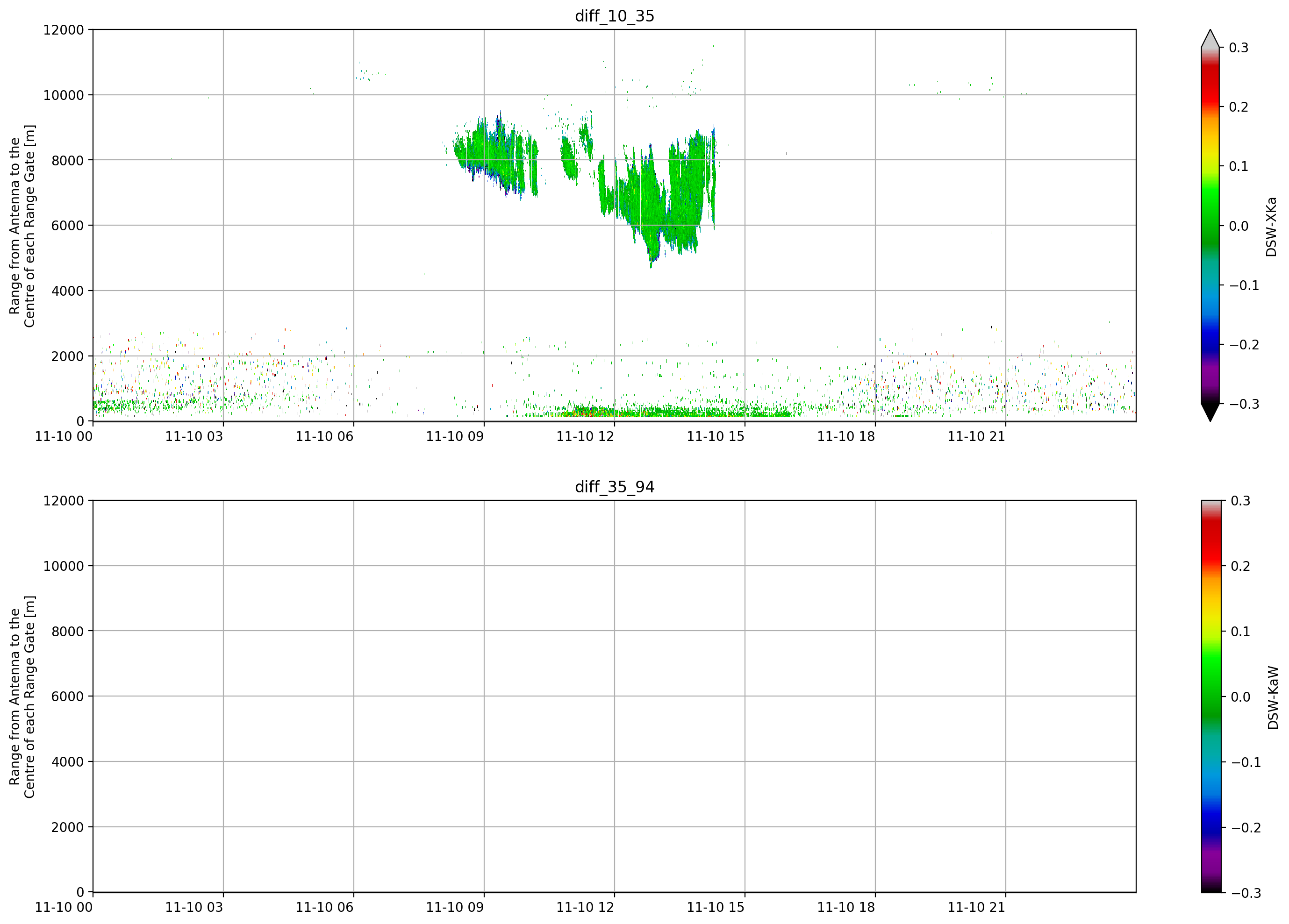Click the 2000 y-tick in diff_10_35 plot
This screenshot has height=924, width=1289.
click(x=68, y=356)
